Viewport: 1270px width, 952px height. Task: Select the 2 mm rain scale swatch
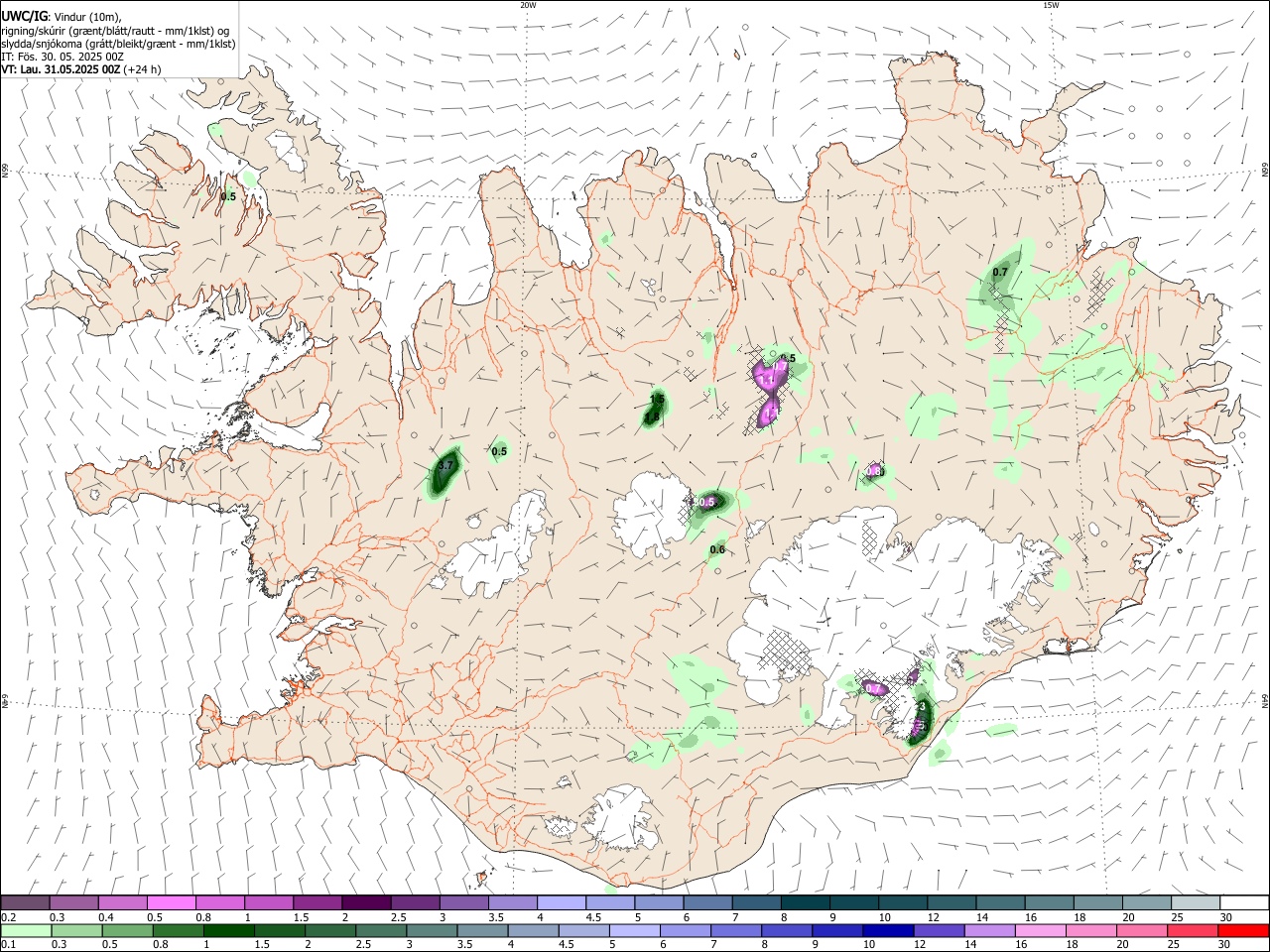pos(328,930)
